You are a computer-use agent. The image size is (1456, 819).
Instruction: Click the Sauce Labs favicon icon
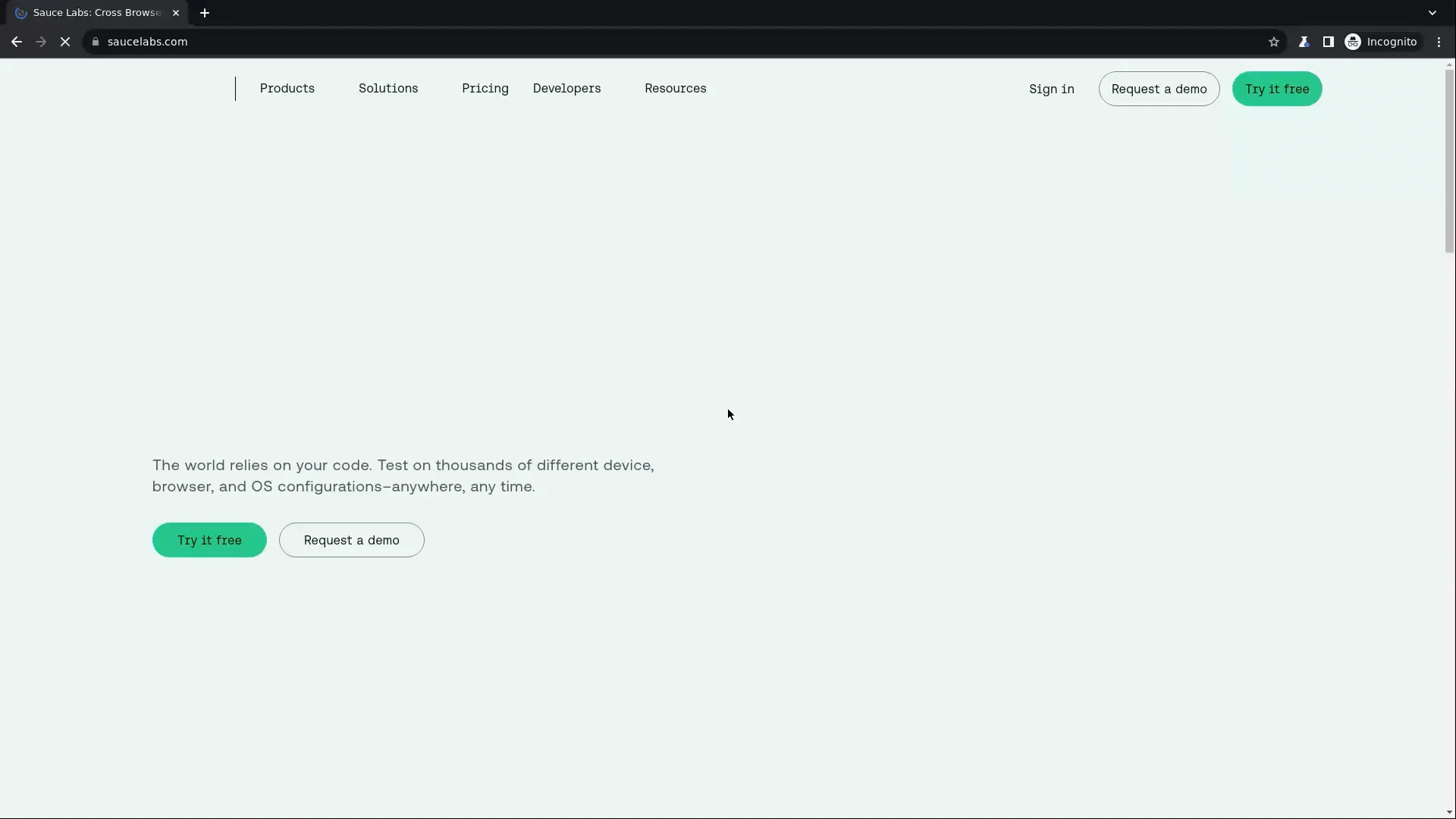pyautogui.click(x=20, y=12)
